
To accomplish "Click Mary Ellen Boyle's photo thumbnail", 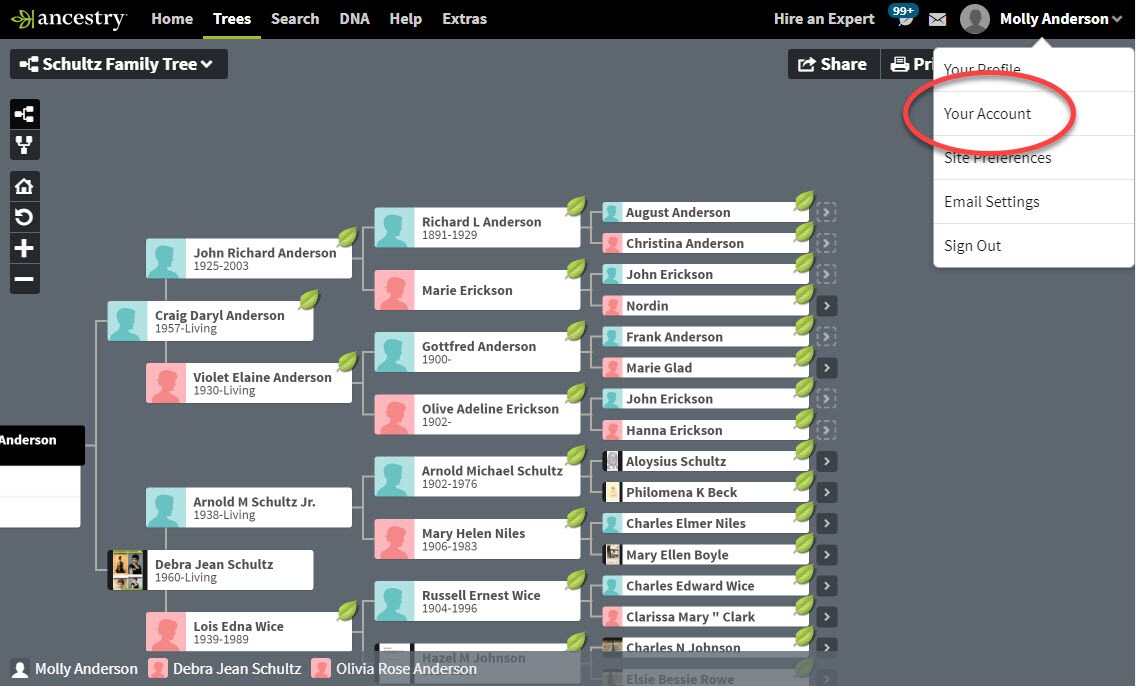I will tap(612, 555).
